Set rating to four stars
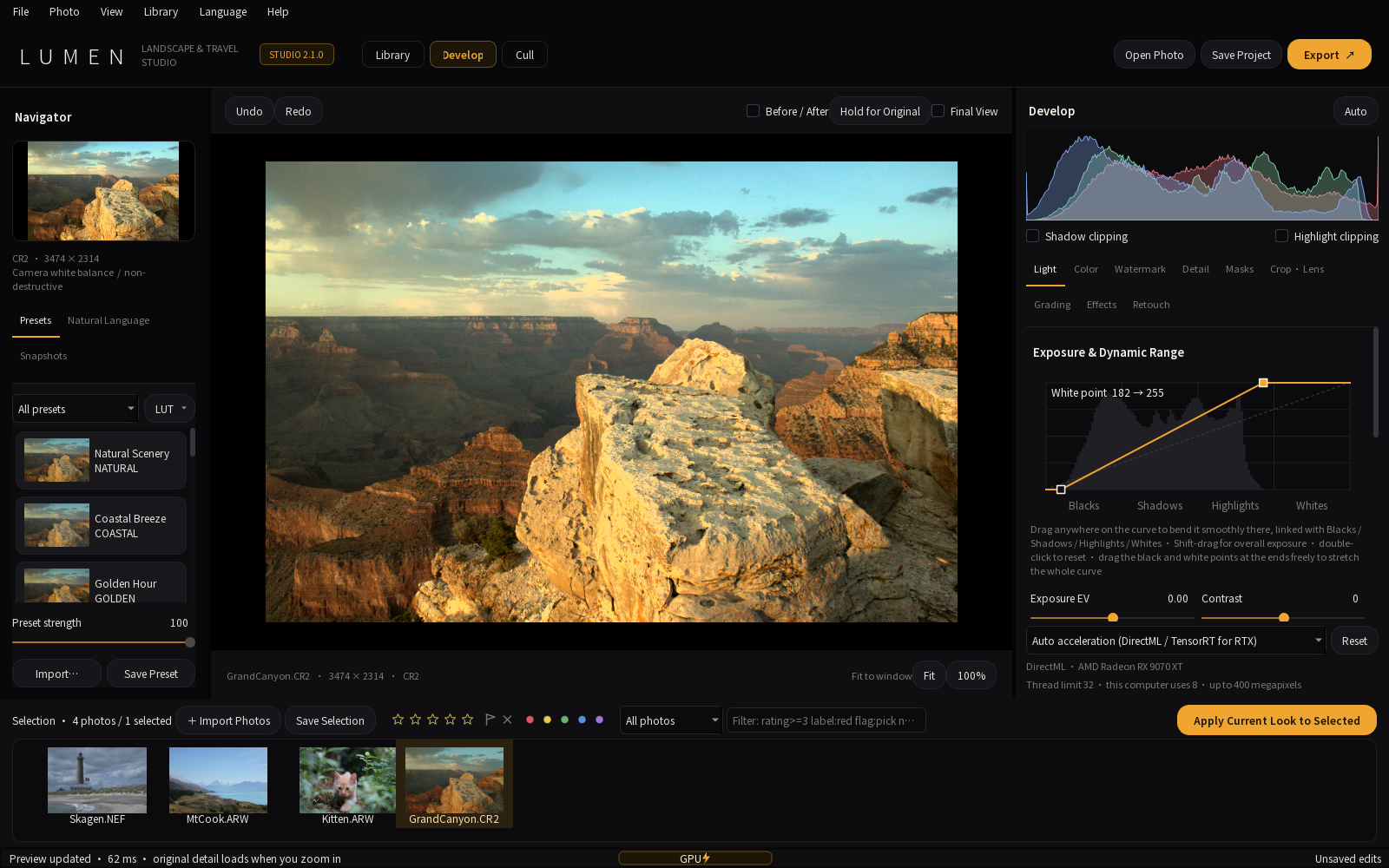 450,720
